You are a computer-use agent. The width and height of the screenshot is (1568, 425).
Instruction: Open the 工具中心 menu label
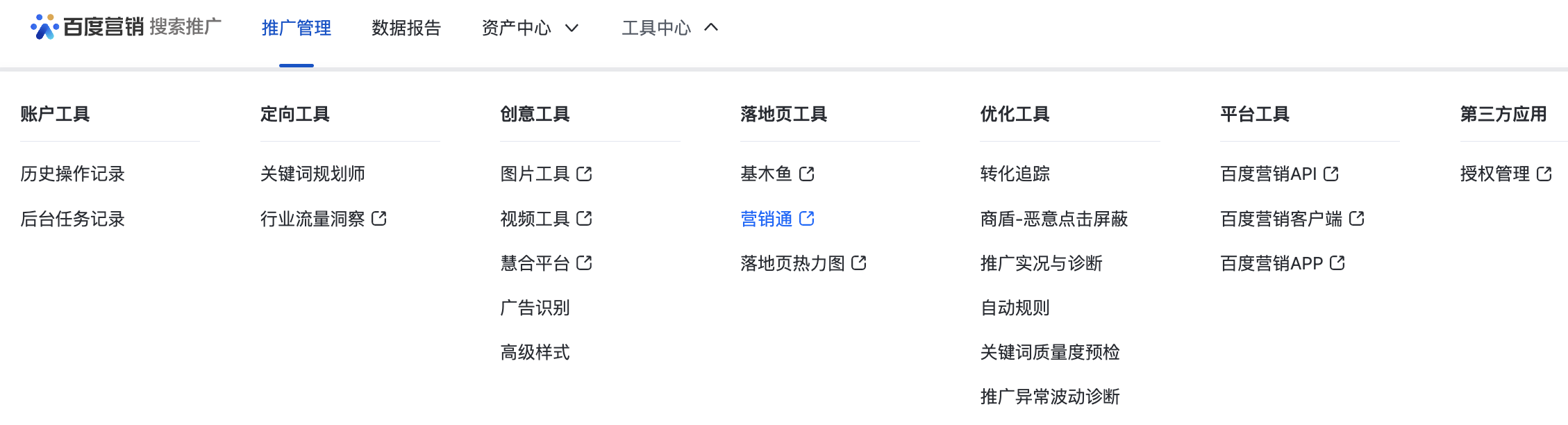(x=656, y=28)
